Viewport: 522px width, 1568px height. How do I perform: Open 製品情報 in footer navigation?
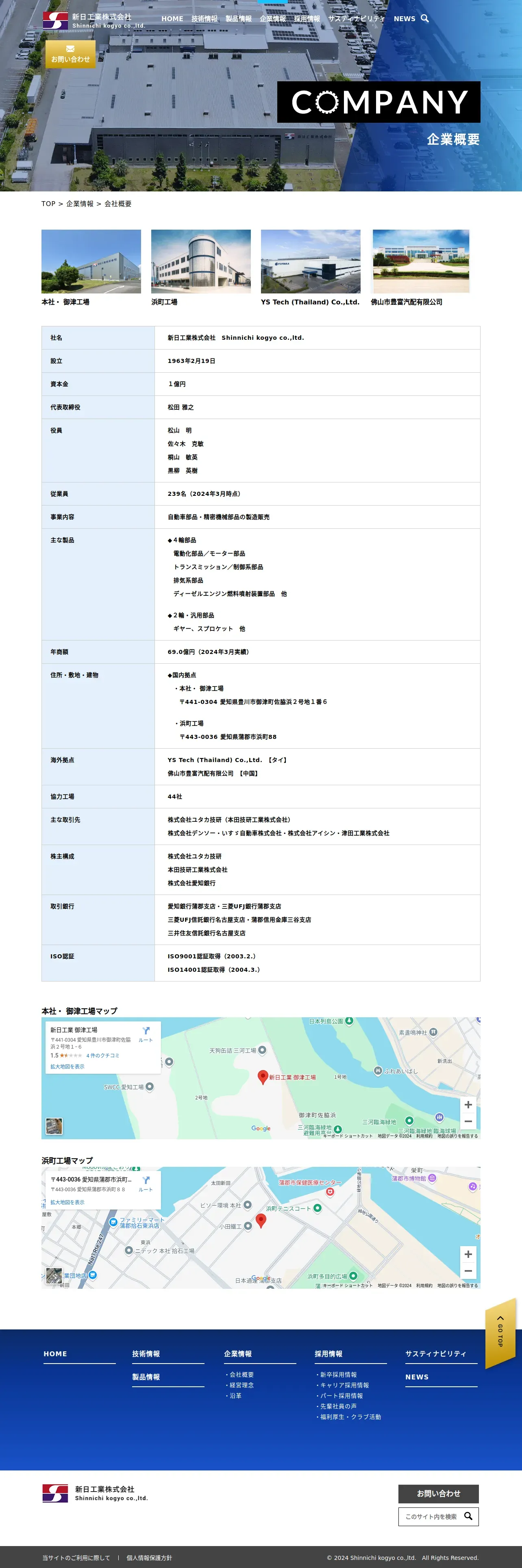click(x=146, y=1377)
